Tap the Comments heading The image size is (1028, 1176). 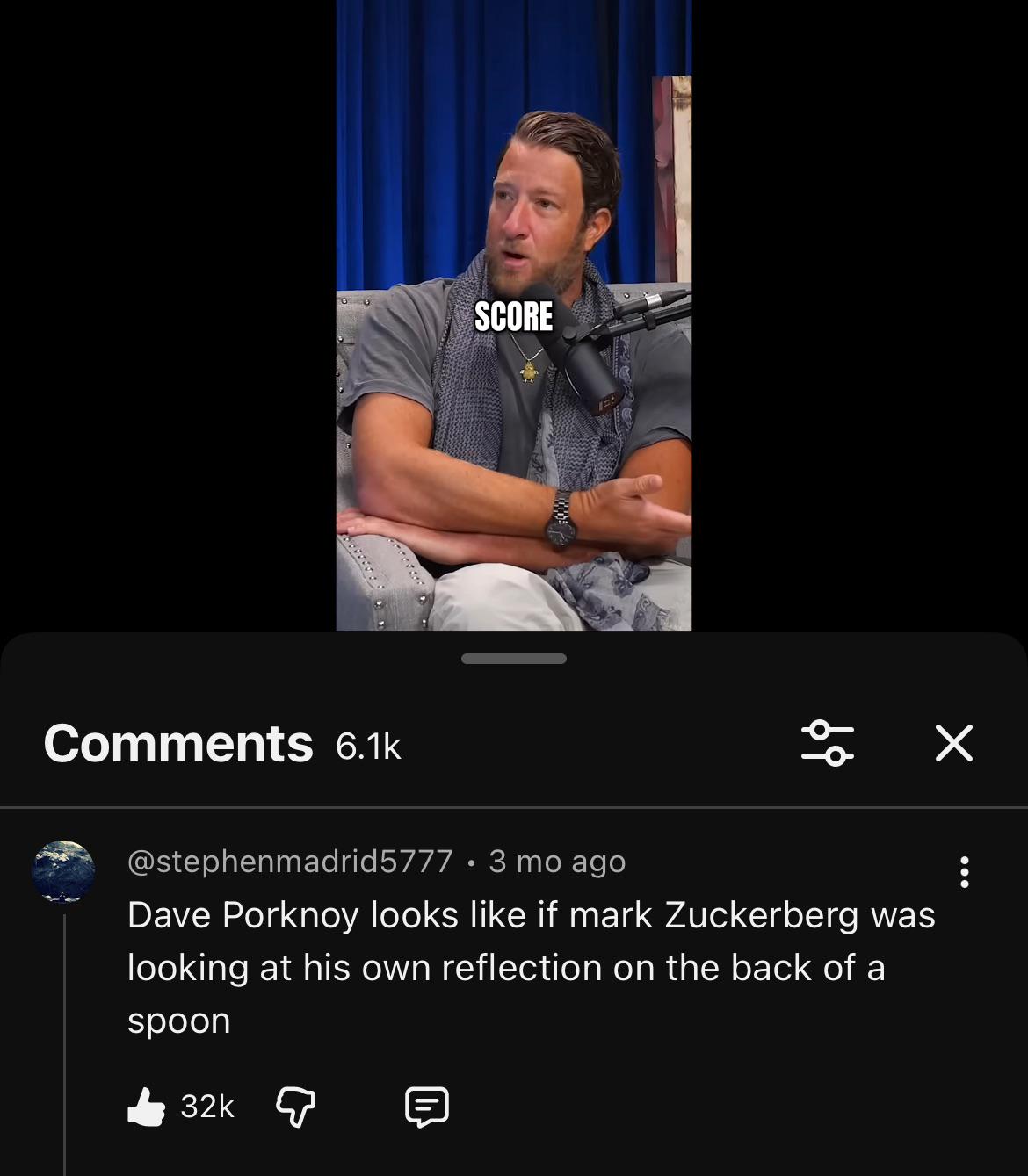pyautogui.click(x=178, y=744)
